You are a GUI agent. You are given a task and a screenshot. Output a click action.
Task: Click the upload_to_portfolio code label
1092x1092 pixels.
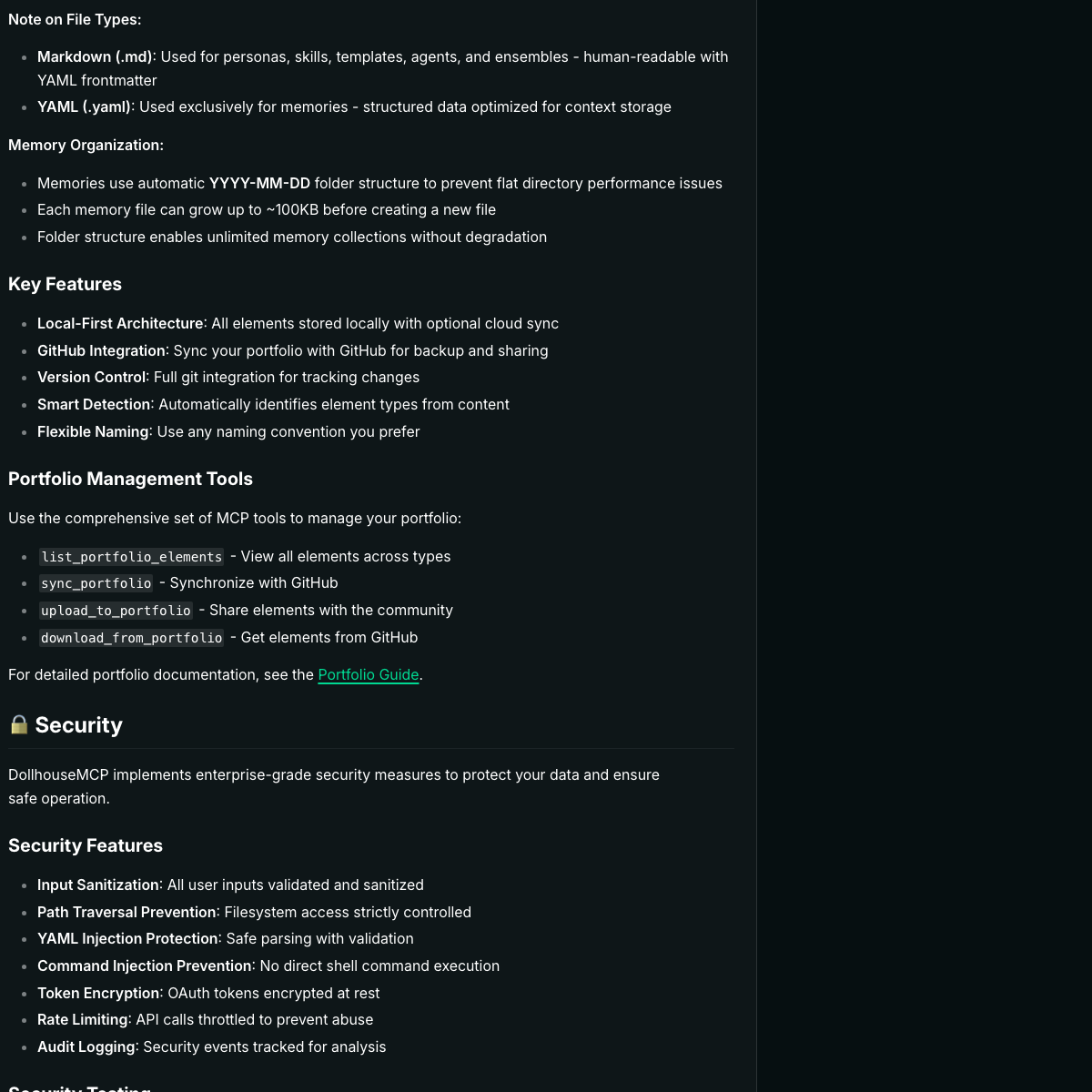[x=116, y=611]
